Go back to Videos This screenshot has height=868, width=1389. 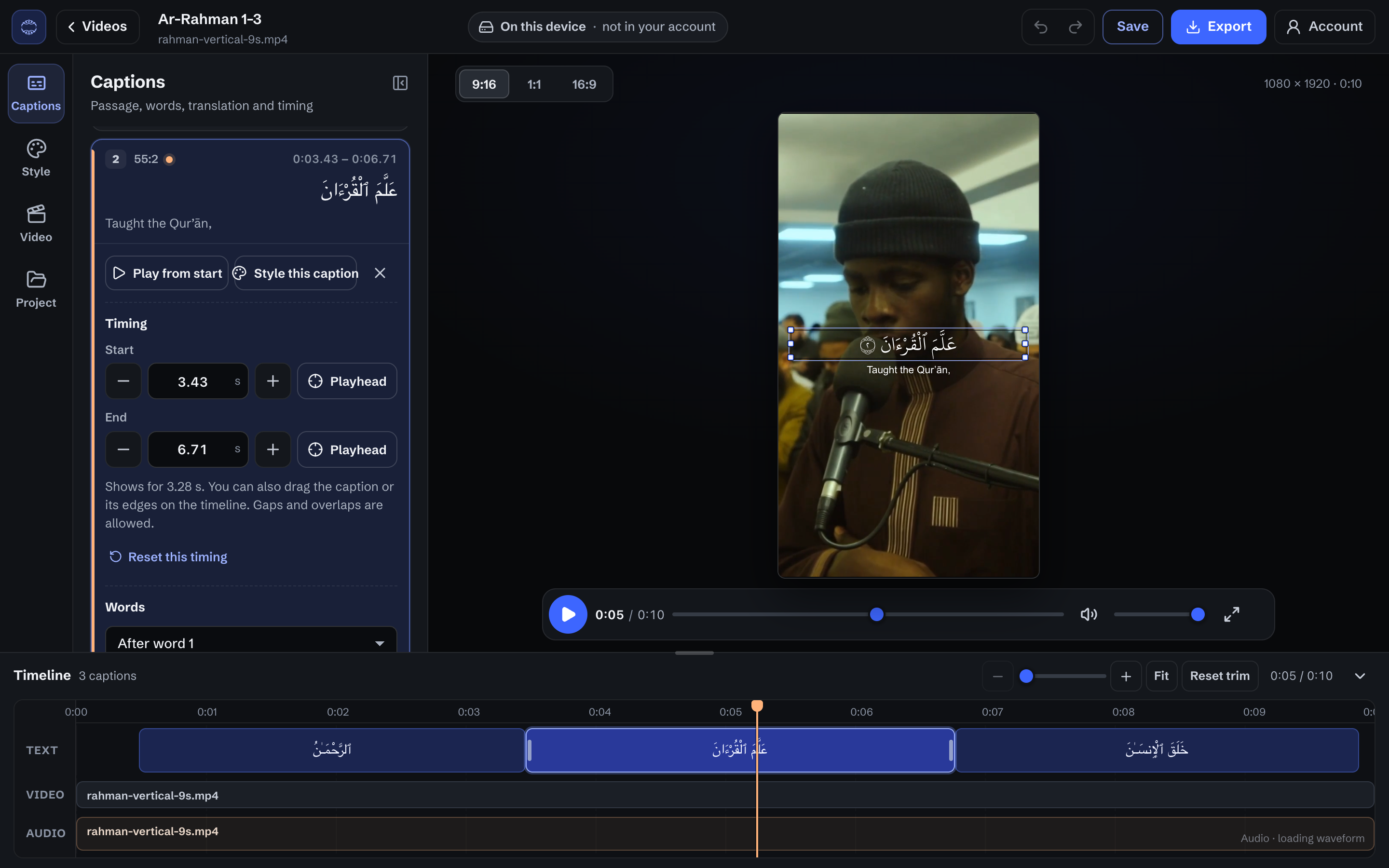click(x=97, y=27)
